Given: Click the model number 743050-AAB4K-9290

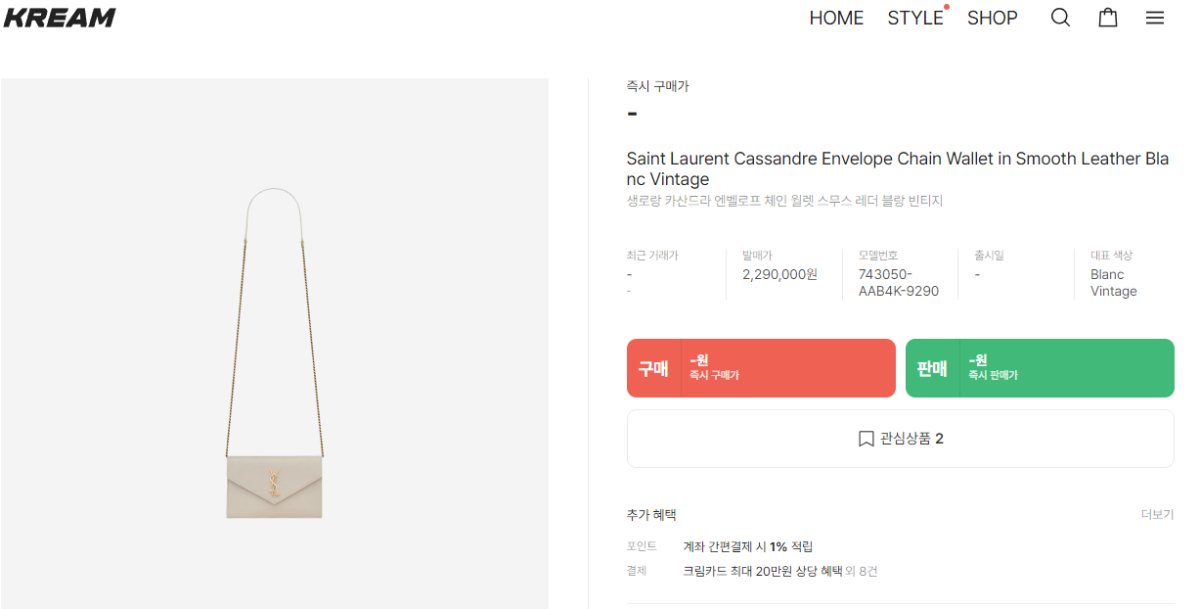Looking at the screenshot, I should tap(898, 283).
